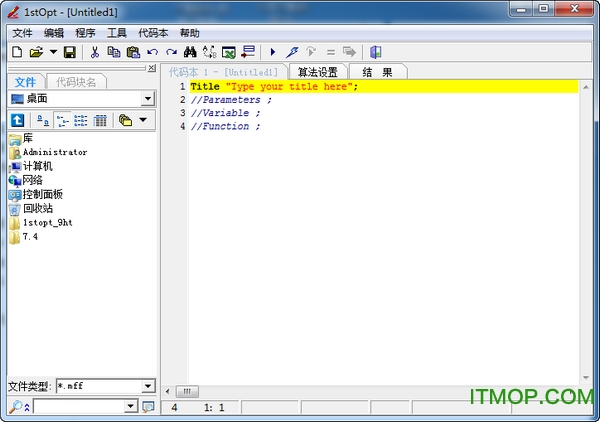
Task: Open the 程序 menu
Action: 85,33
